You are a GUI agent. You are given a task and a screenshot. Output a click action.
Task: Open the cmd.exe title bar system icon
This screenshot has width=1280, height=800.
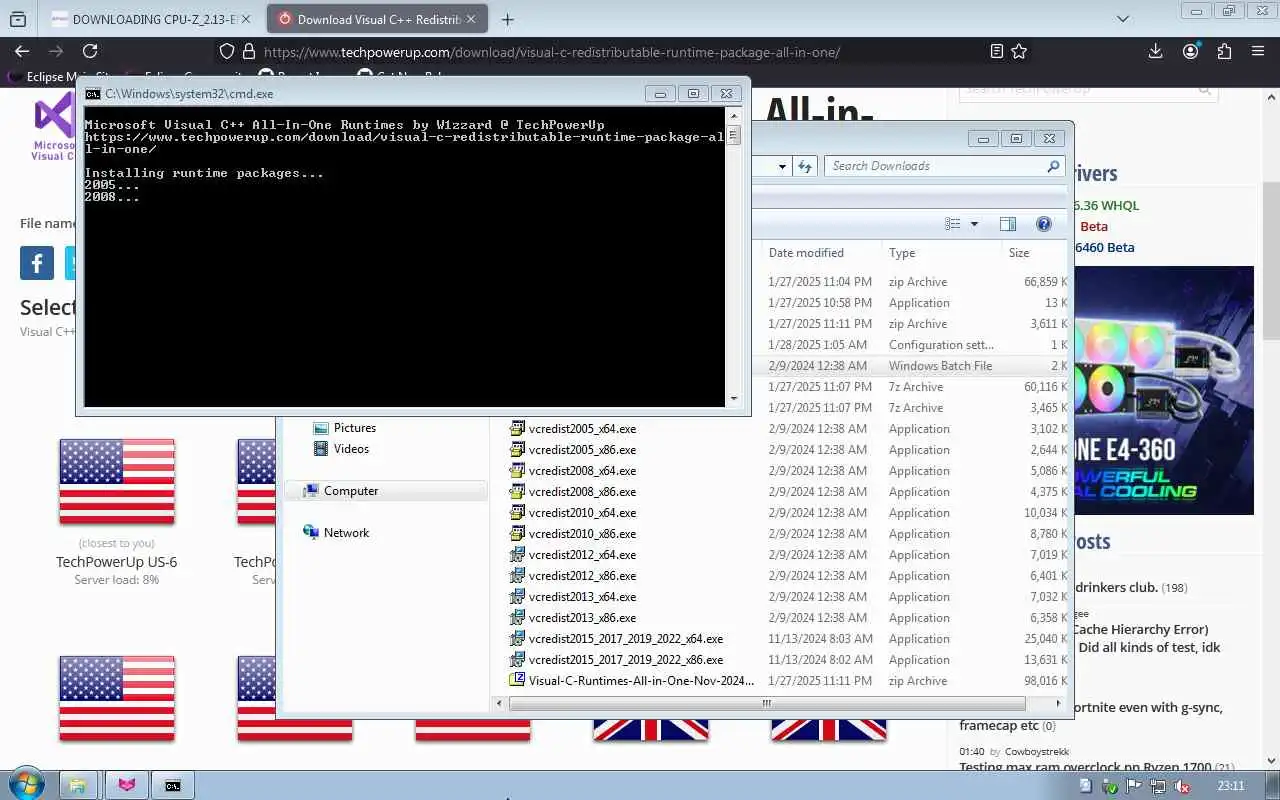coord(93,93)
